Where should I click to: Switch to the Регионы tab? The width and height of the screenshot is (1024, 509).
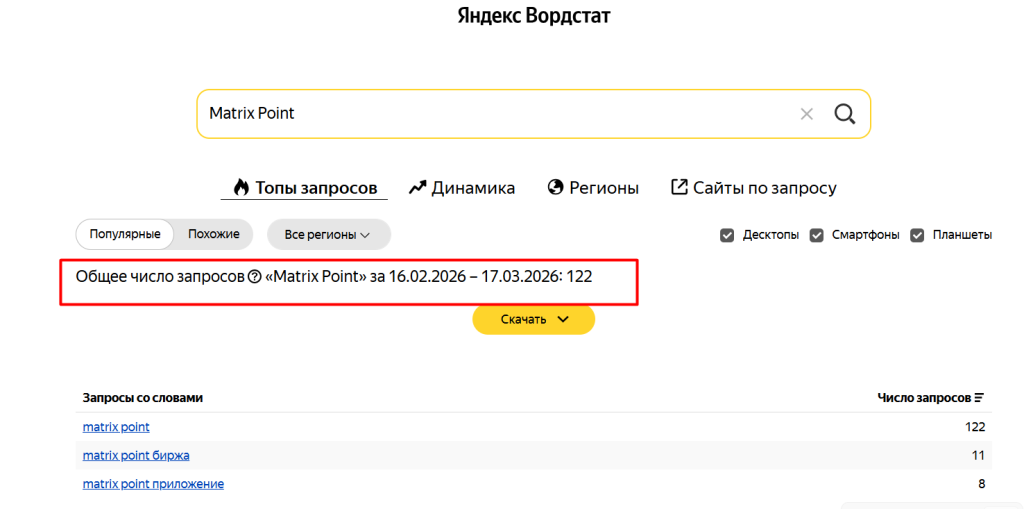593,188
